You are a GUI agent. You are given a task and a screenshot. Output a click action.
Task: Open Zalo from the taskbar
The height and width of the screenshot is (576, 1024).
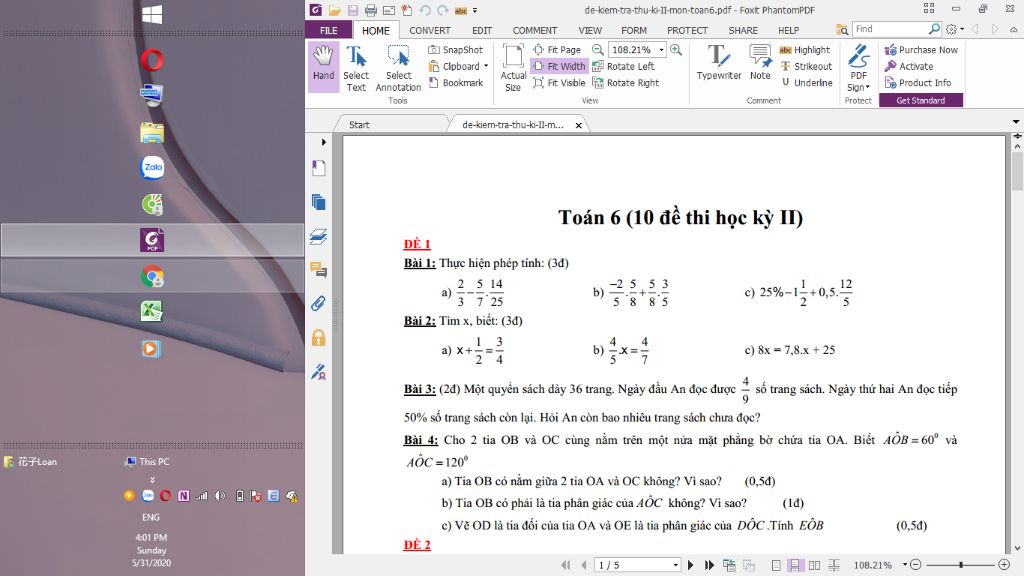(x=152, y=167)
